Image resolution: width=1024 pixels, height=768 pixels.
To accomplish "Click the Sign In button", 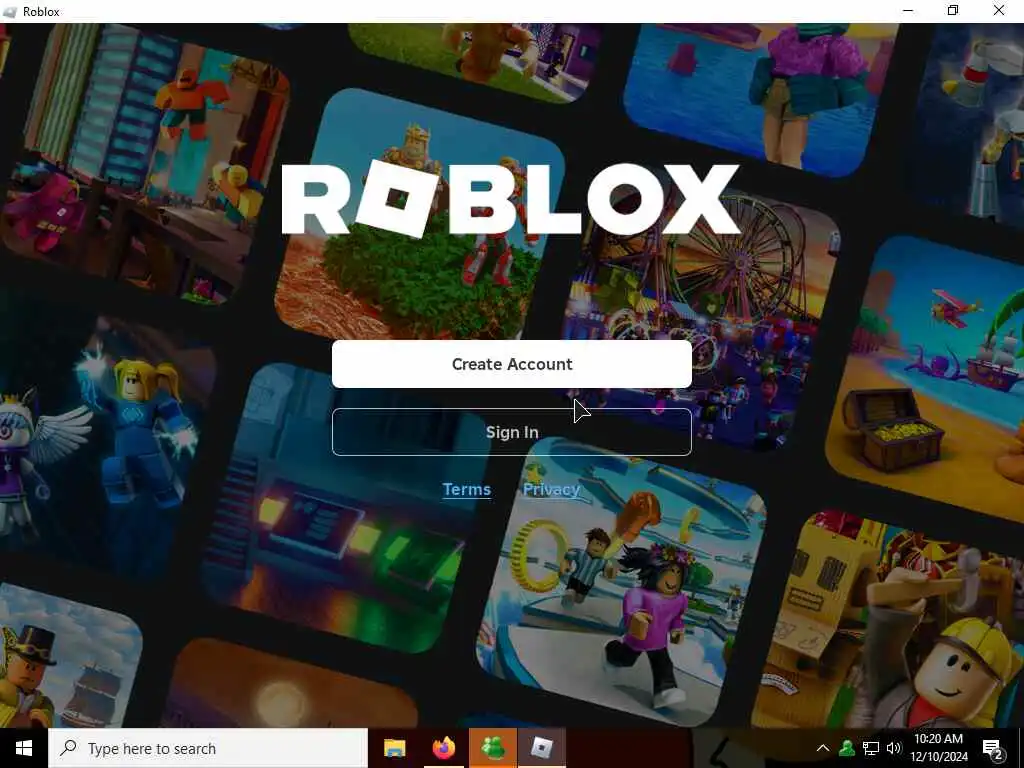I will 511,432.
